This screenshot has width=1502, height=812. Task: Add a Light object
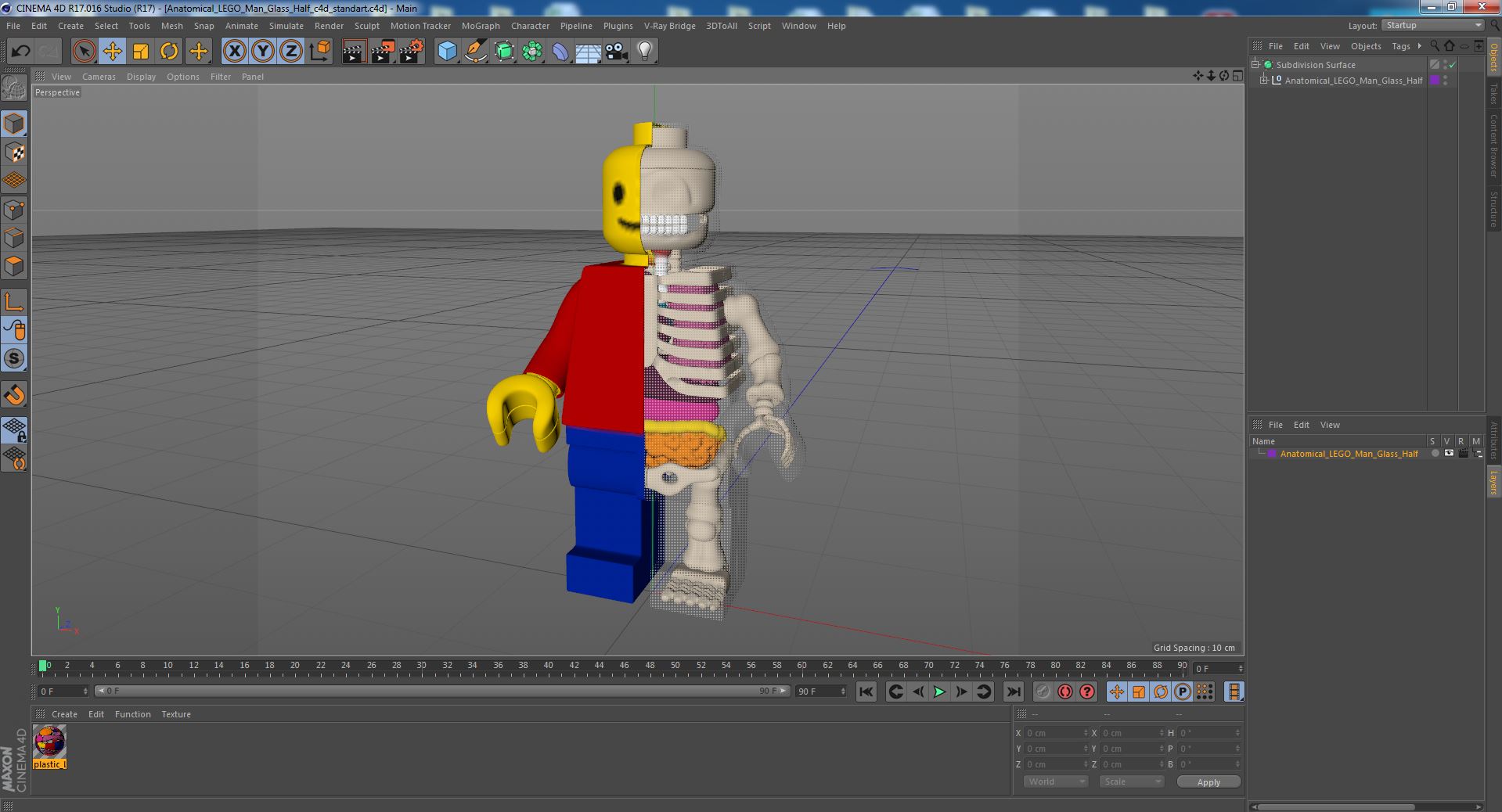(644, 52)
